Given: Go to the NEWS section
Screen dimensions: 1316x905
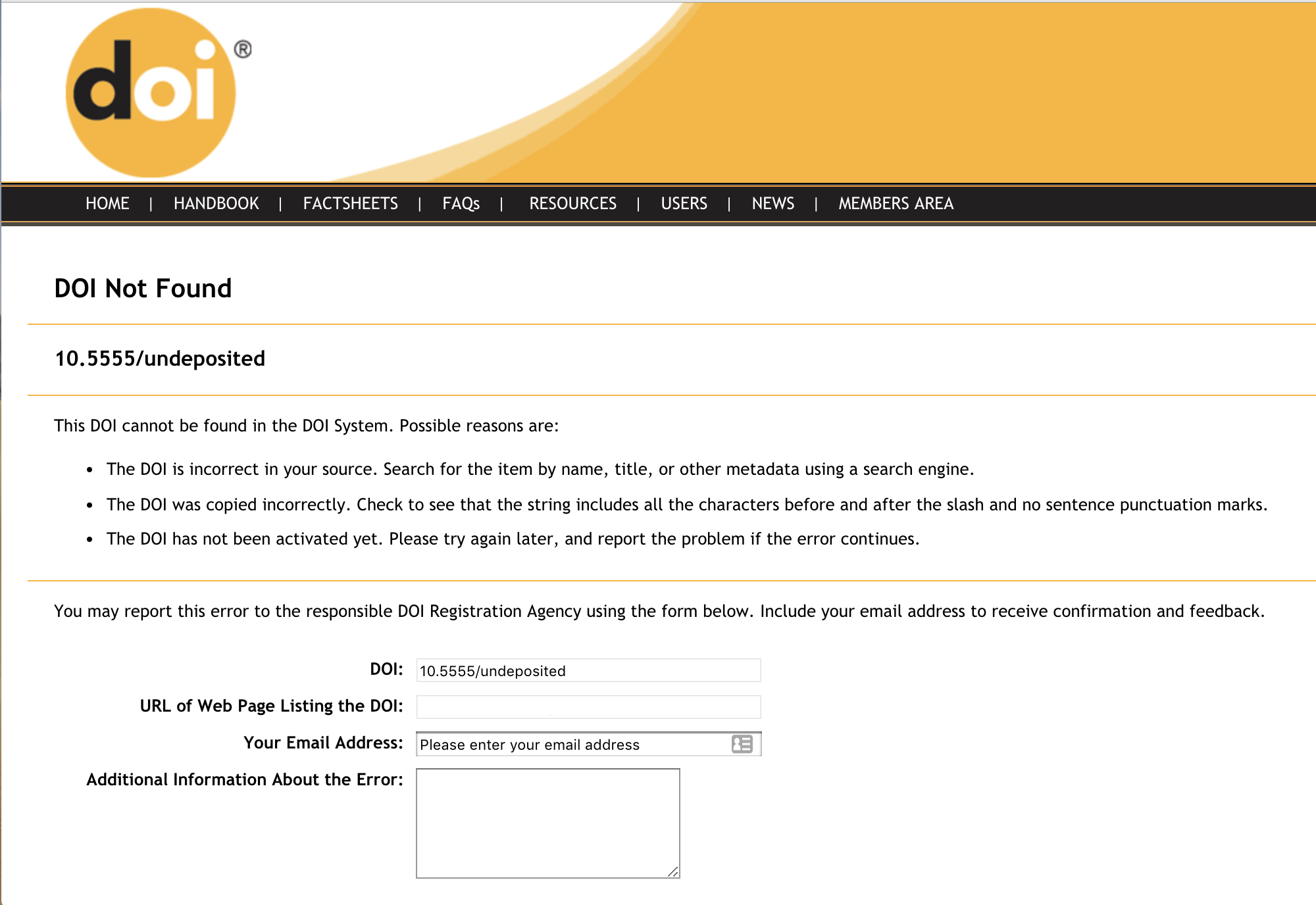Looking at the screenshot, I should pyautogui.click(x=772, y=204).
